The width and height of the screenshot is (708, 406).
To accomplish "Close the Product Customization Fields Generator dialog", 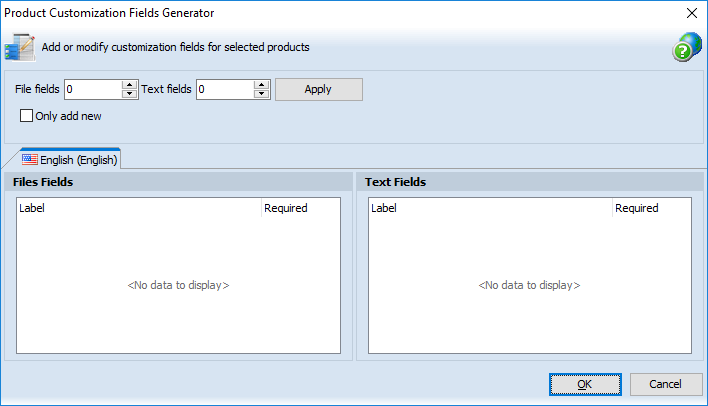I will (x=691, y=13).
